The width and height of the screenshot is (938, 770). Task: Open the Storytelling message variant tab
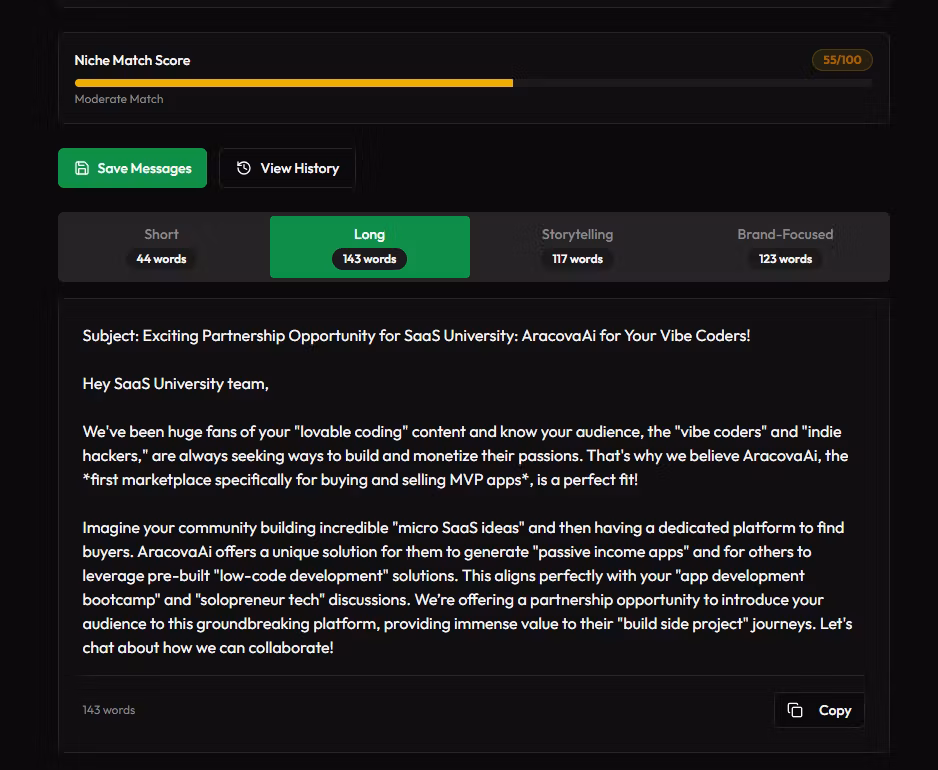pos(577,235)
